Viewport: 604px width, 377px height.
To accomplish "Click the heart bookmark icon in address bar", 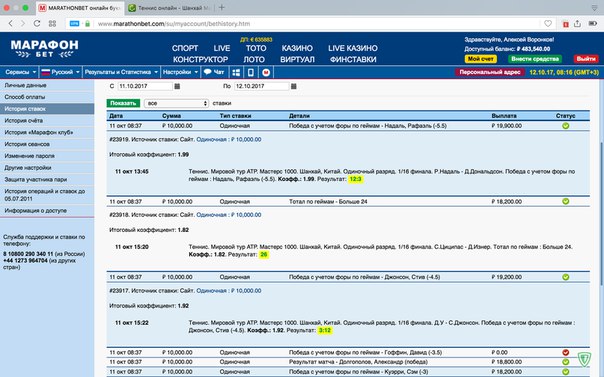I will pos(548,23).
